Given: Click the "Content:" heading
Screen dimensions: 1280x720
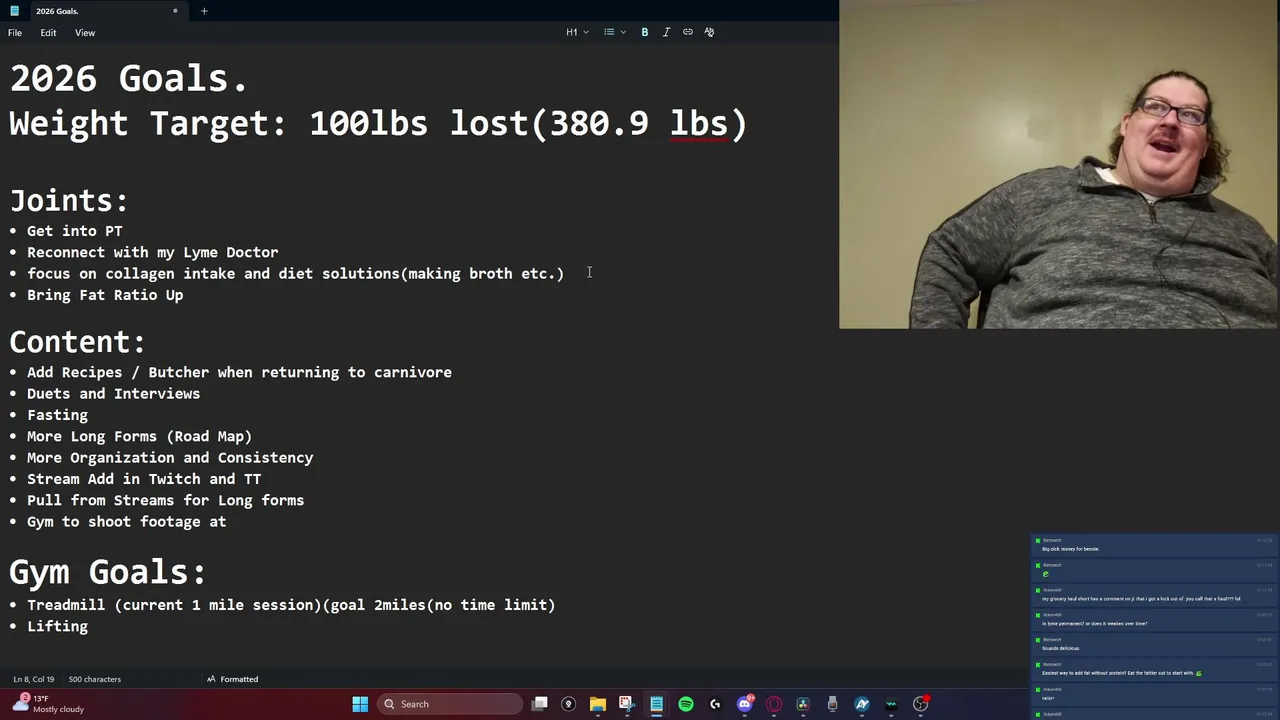Looking at the screenshot, I should click(x=77, y=342).
